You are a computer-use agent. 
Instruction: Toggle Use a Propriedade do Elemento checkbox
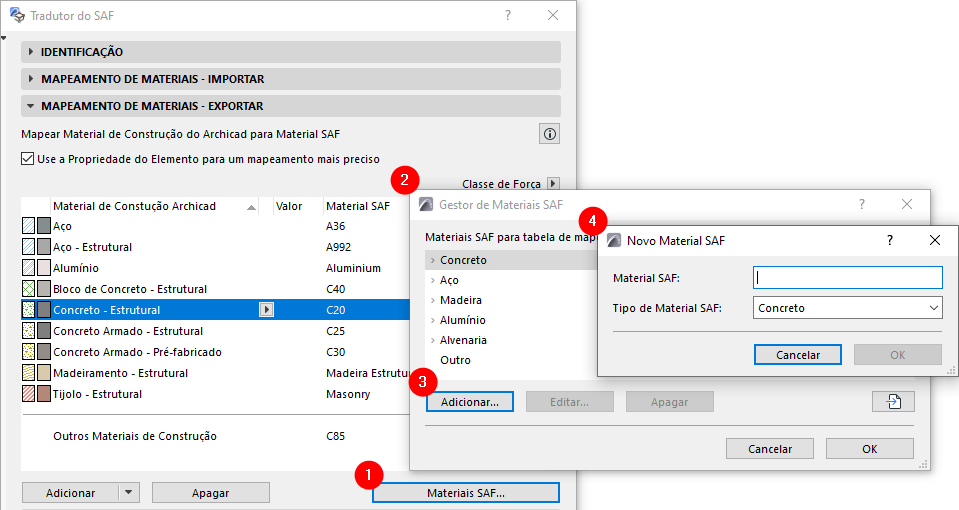[x=28, y=159]
